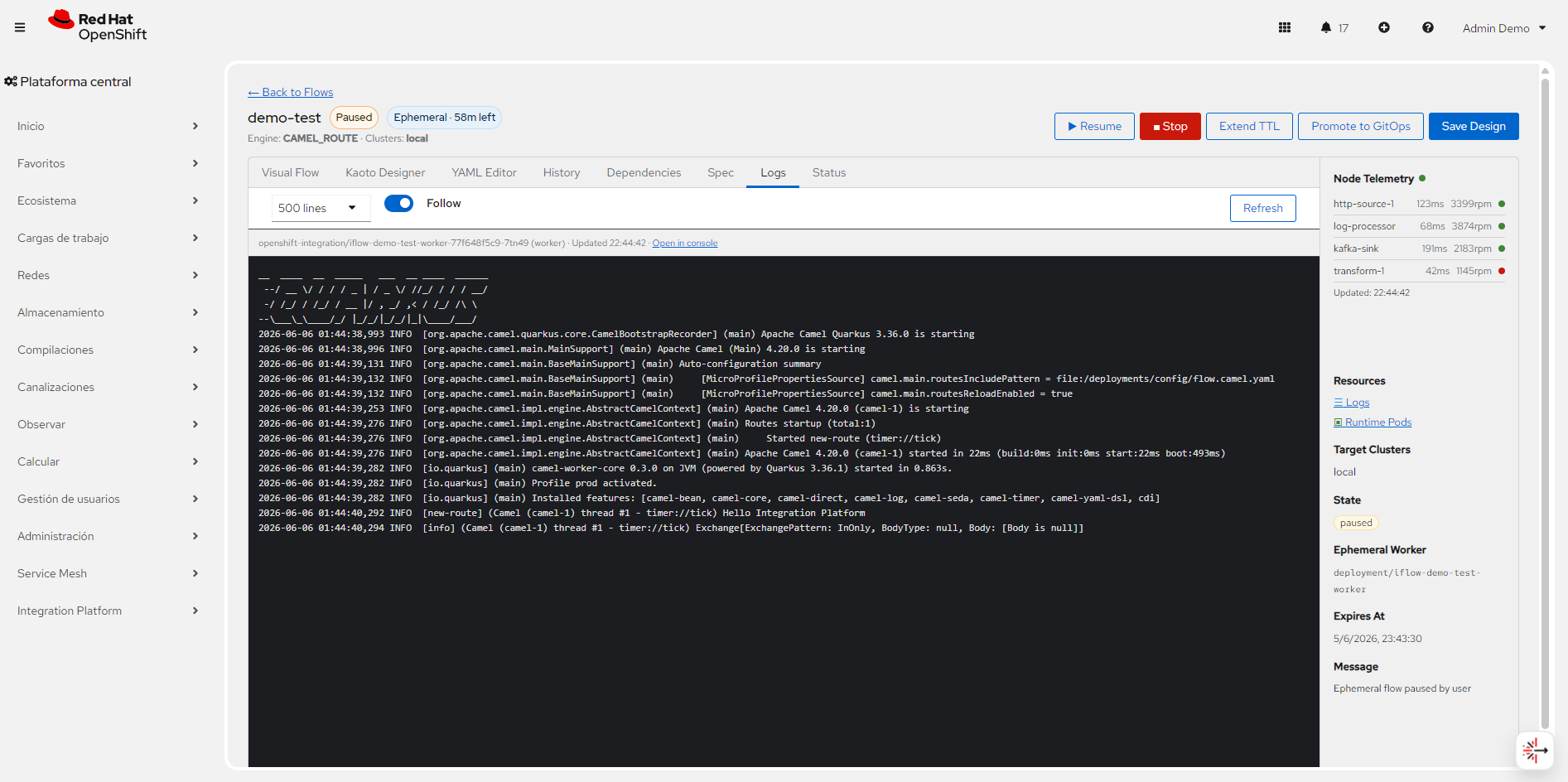
Task: Go back to Flows list
Action: 290,92
